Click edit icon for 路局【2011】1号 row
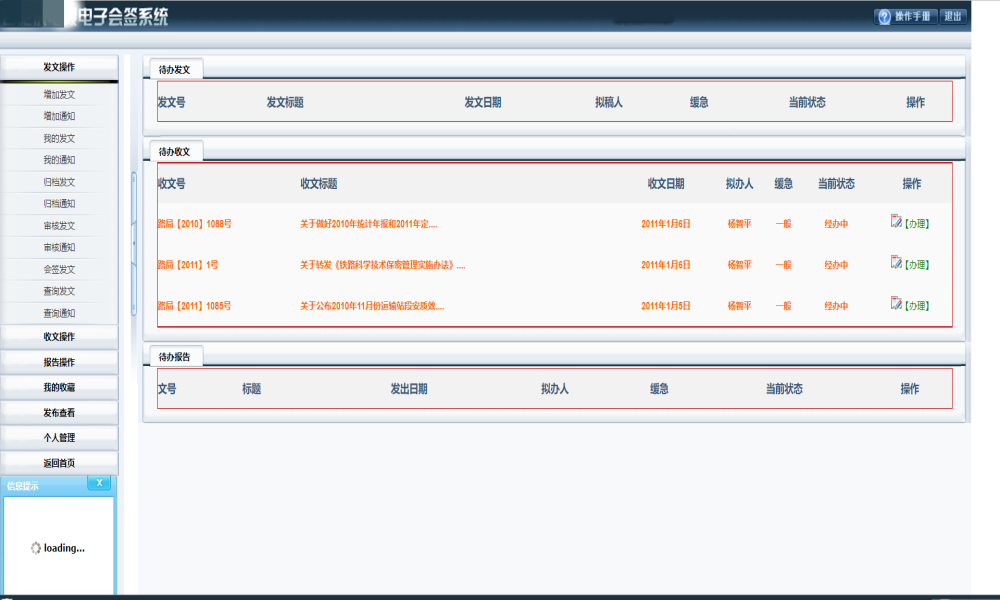1000x600 pixels. point(896,262)
